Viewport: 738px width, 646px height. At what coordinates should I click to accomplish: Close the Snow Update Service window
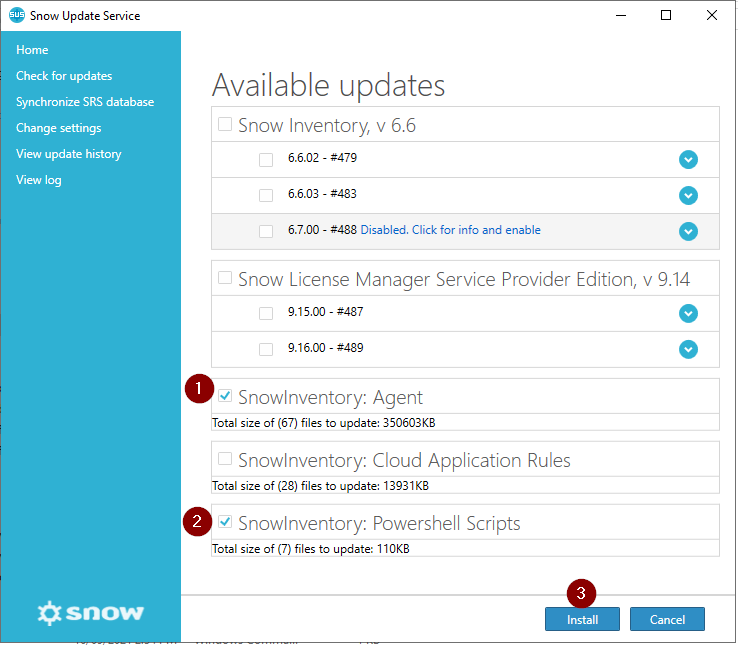point(712,16)
